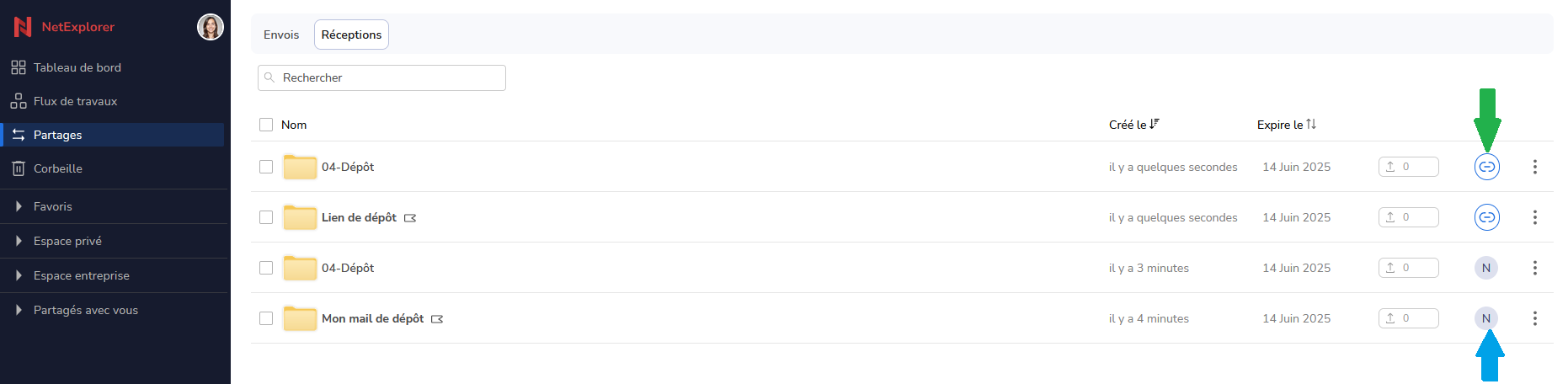
Task: Check the select-all checkbox next to Nom
Action: tap(266, 125)
